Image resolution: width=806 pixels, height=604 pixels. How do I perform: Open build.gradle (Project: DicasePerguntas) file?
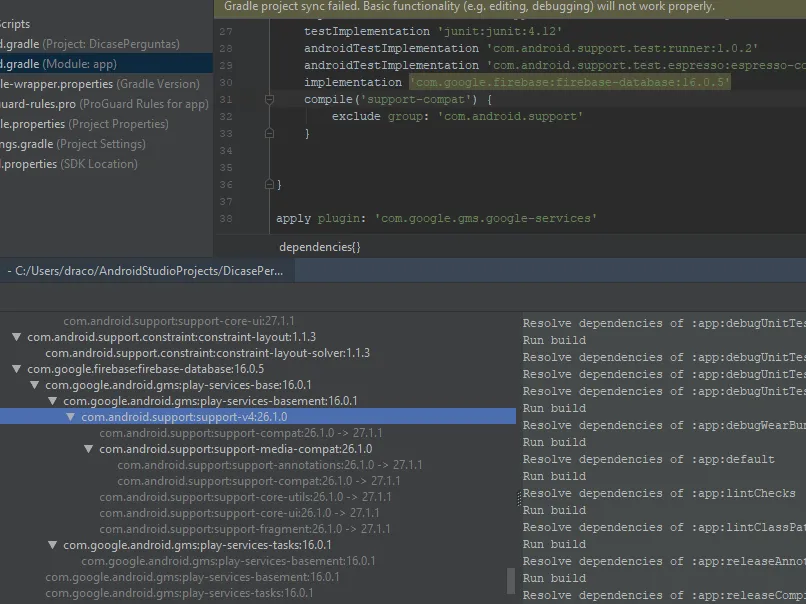coord(90,44)
